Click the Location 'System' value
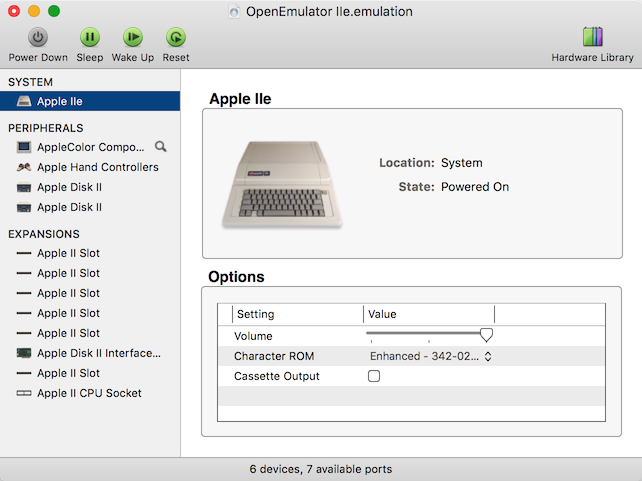 pyautogui.click(x=461, y=163)
